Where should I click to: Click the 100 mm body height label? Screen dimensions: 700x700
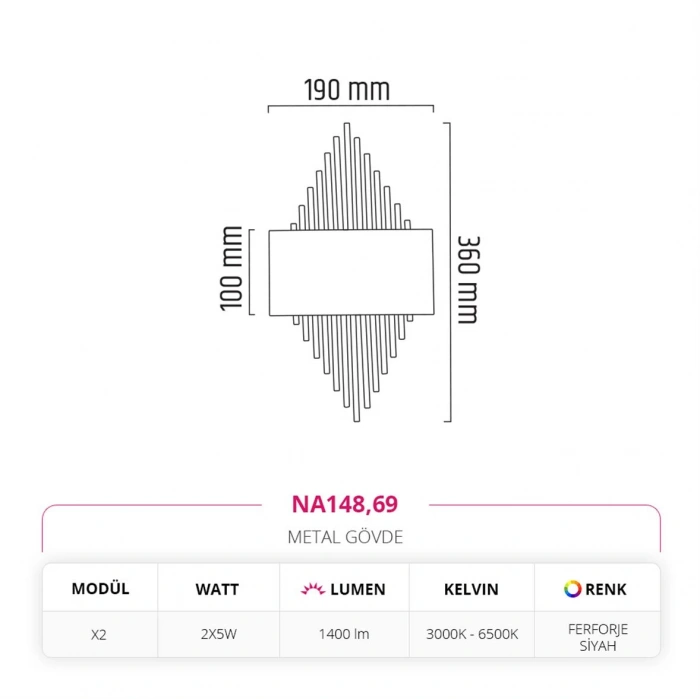coord(232,268)
